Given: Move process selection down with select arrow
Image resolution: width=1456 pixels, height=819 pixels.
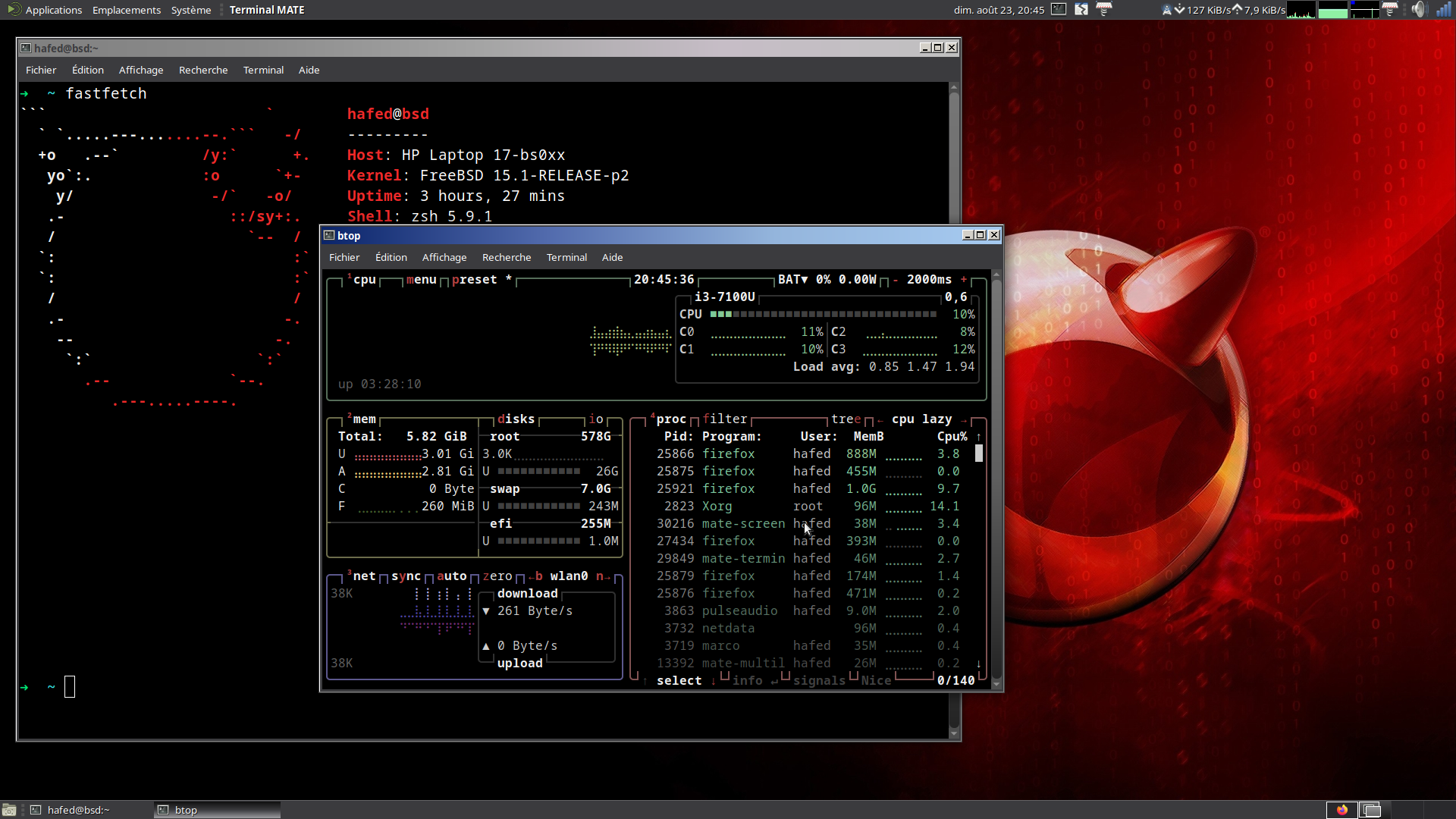Looking at the screenshot, I should point(714,681).
